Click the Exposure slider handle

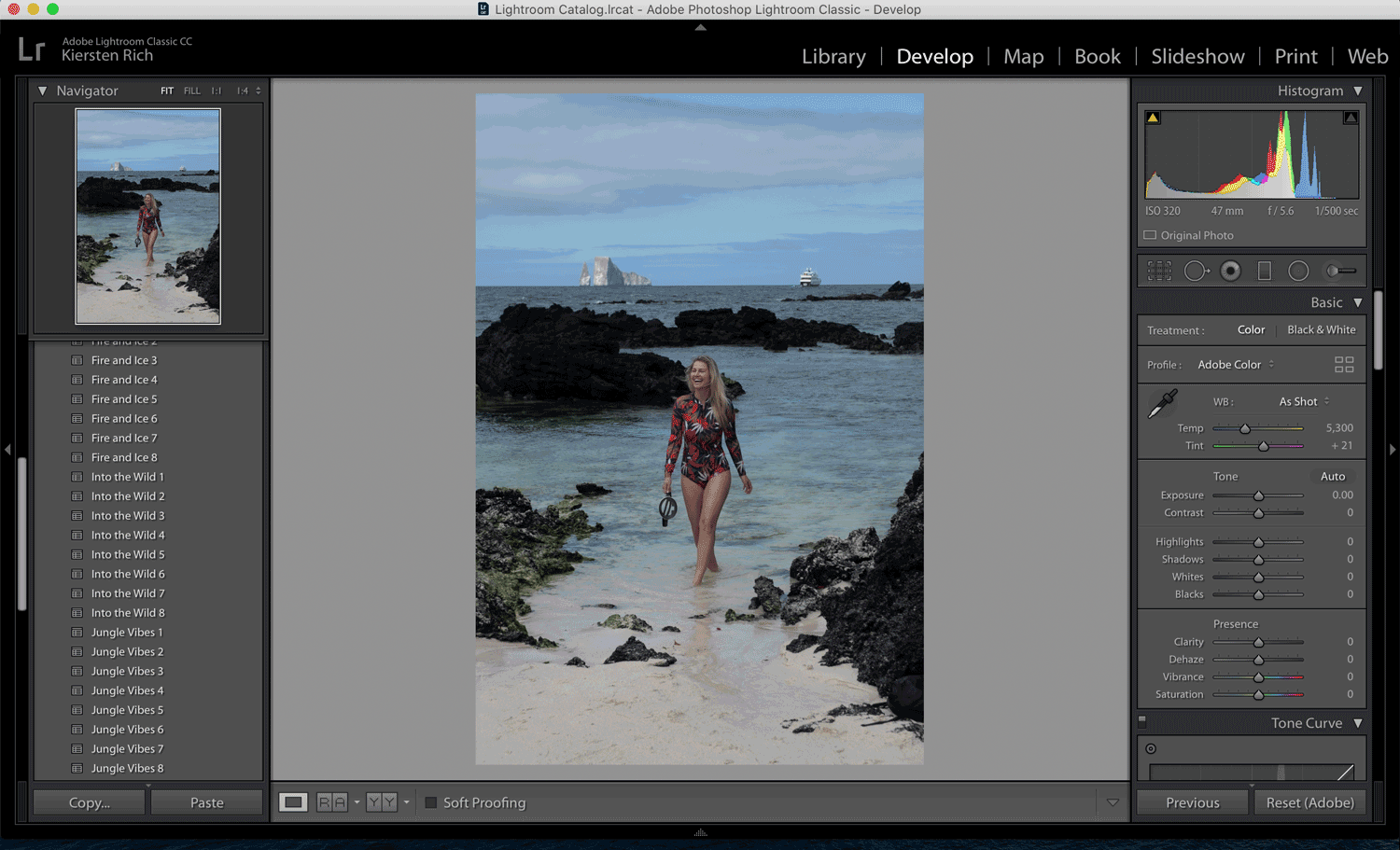point(1258,495)
